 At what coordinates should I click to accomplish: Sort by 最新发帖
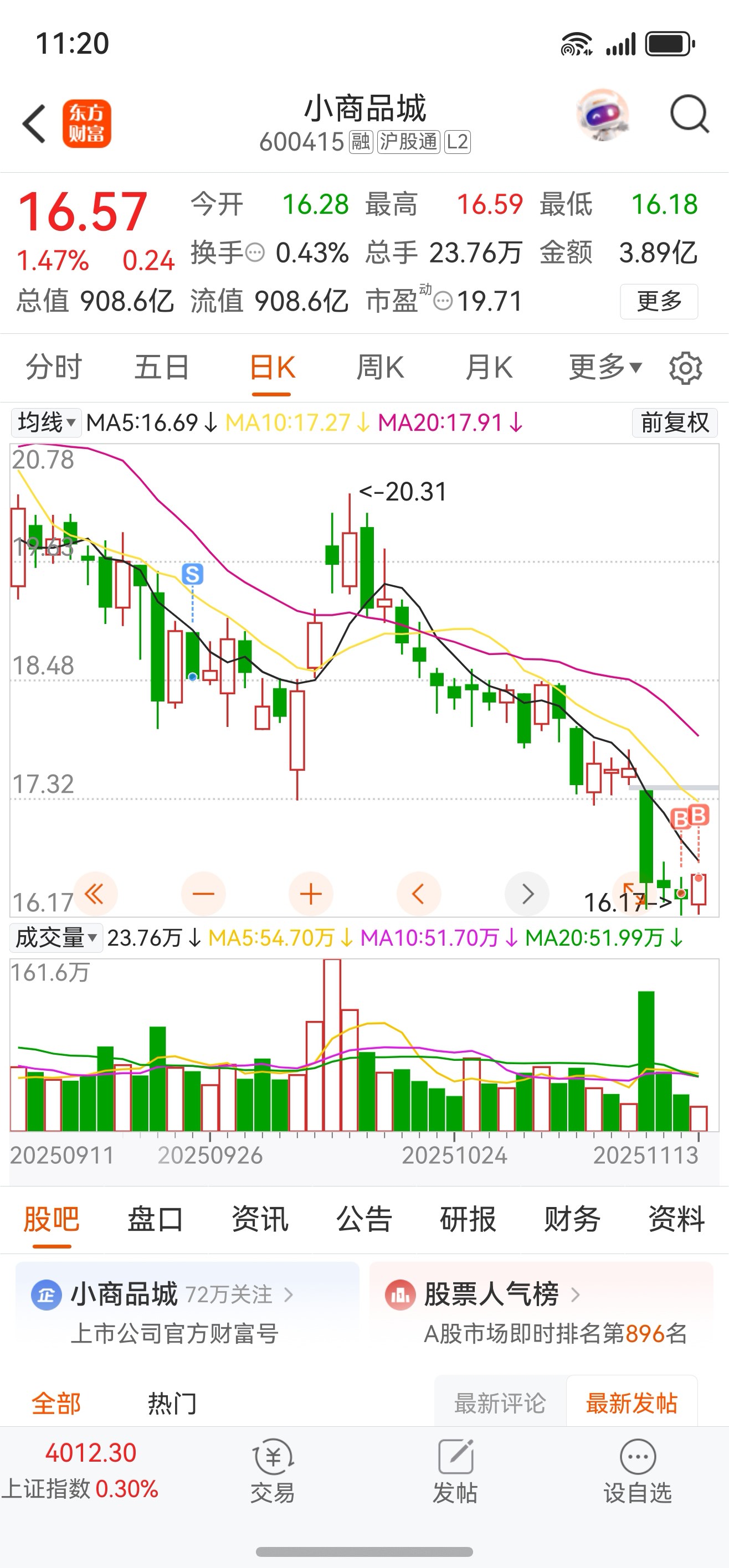coord(632,1403)
